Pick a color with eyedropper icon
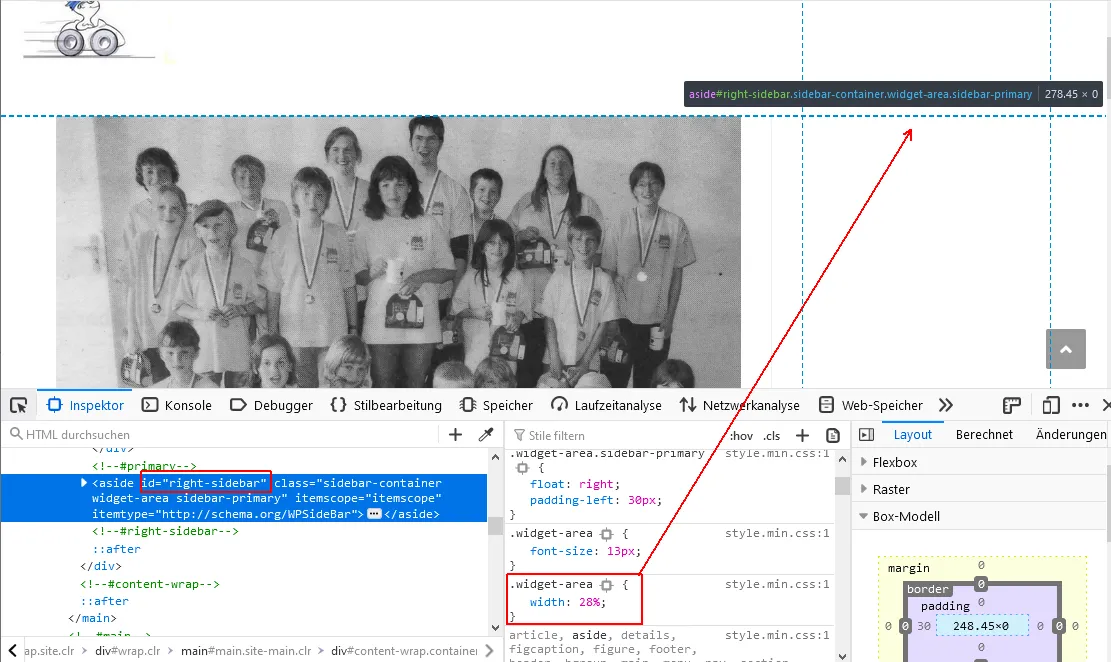This screenshot has height=662, width=1111. click(486, 434)
